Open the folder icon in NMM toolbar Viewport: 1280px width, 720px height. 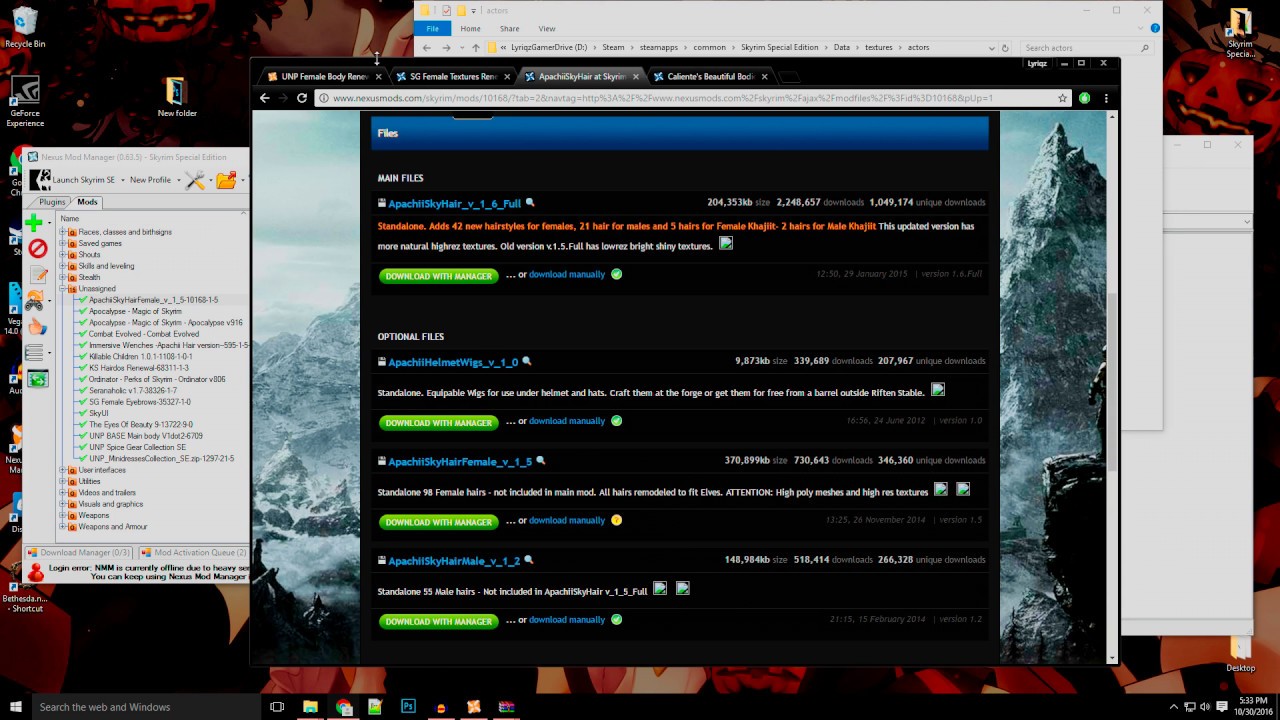226,180
